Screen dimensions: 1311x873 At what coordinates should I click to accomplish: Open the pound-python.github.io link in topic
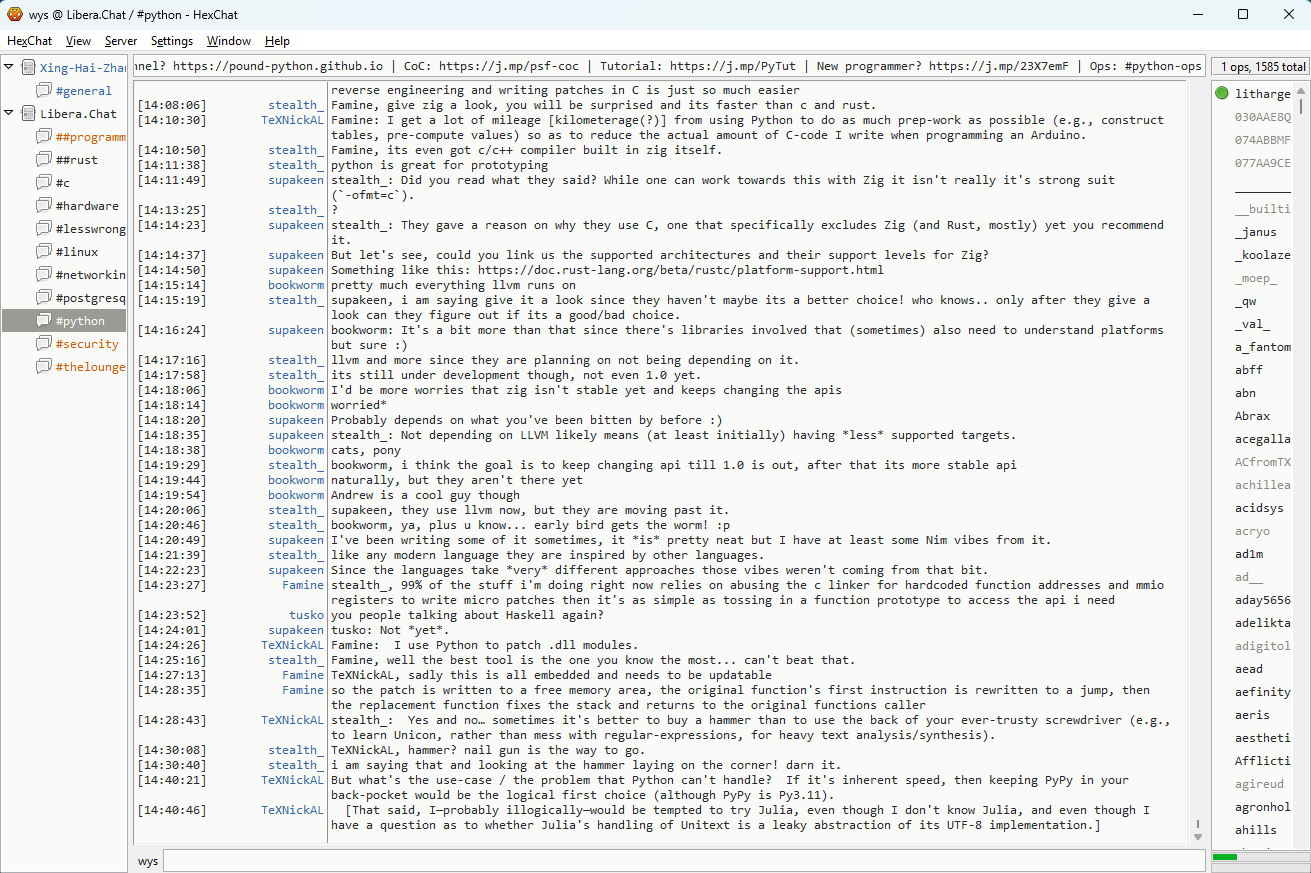(x=276, y=67)
